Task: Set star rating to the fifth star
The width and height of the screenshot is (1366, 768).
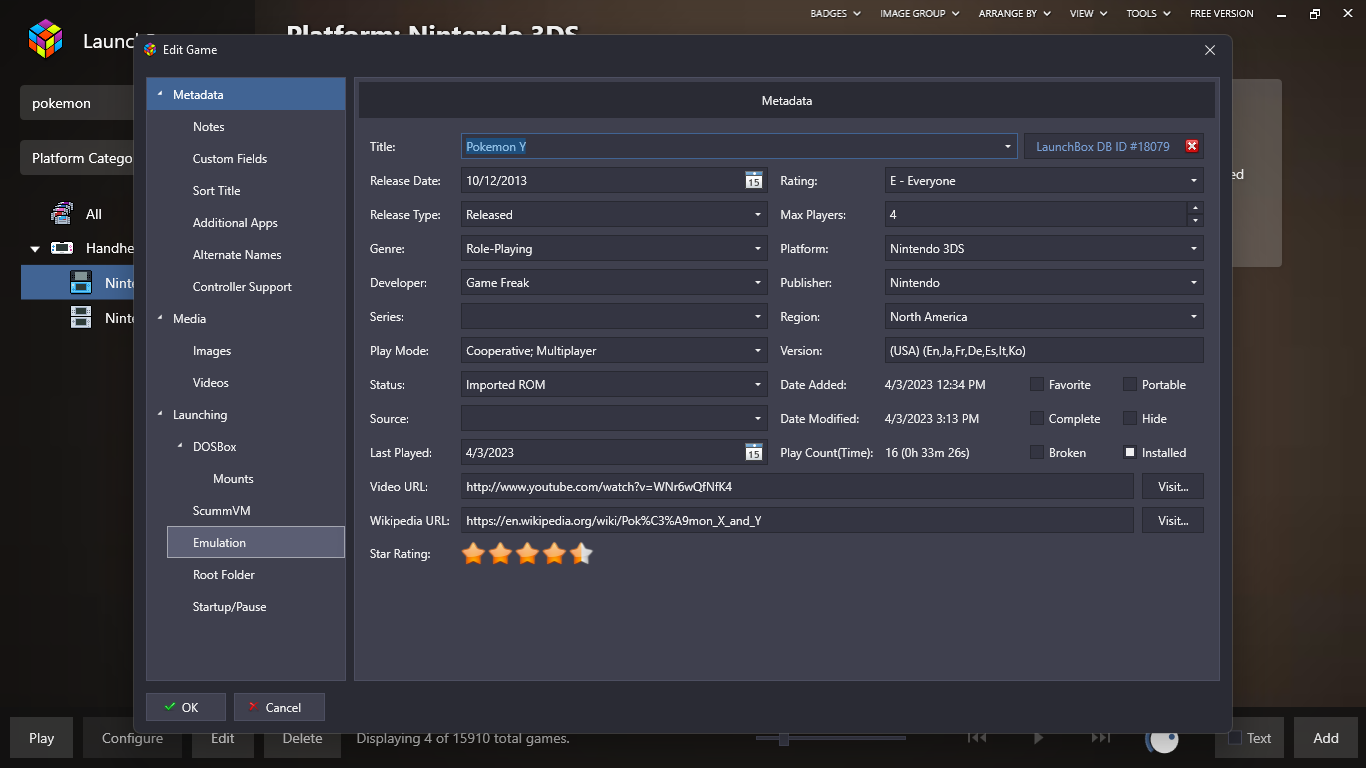Action: click(581, 553)
